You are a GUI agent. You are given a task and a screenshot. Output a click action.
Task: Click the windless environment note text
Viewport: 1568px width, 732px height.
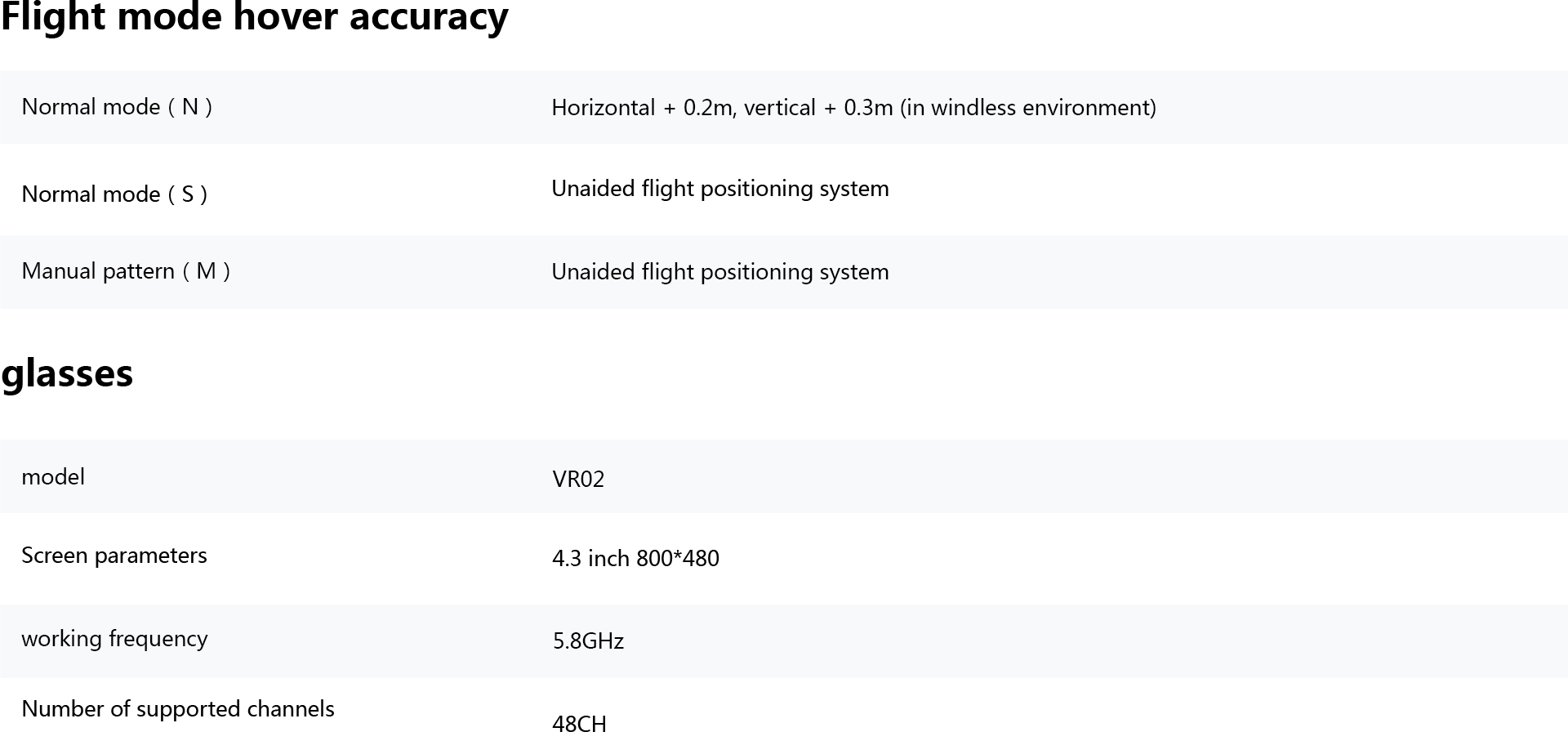1028,108
